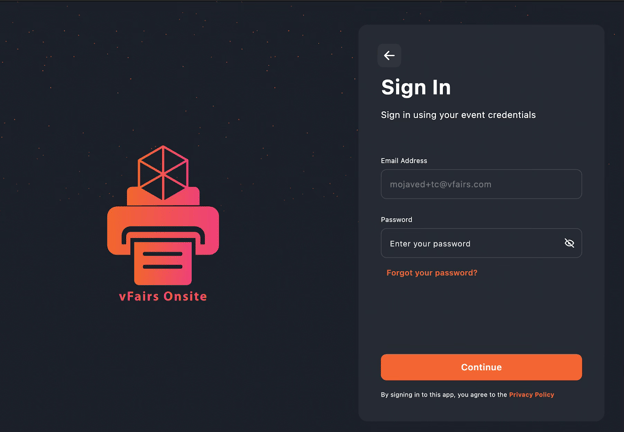The image size is (624, 432).
Task: Click the mojaved+tc@vfairs.com placeholder text
Action: pyautogui.click(x=441, y=184)
